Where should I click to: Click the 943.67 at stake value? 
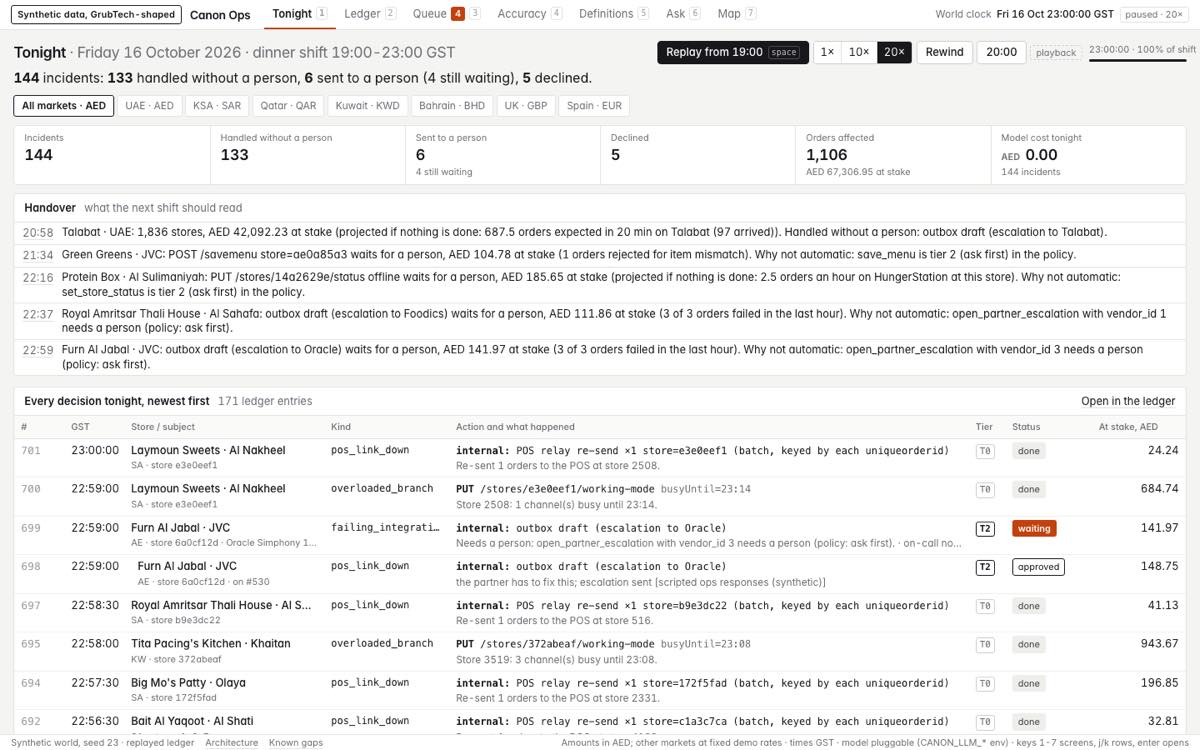pos(1158,644)
